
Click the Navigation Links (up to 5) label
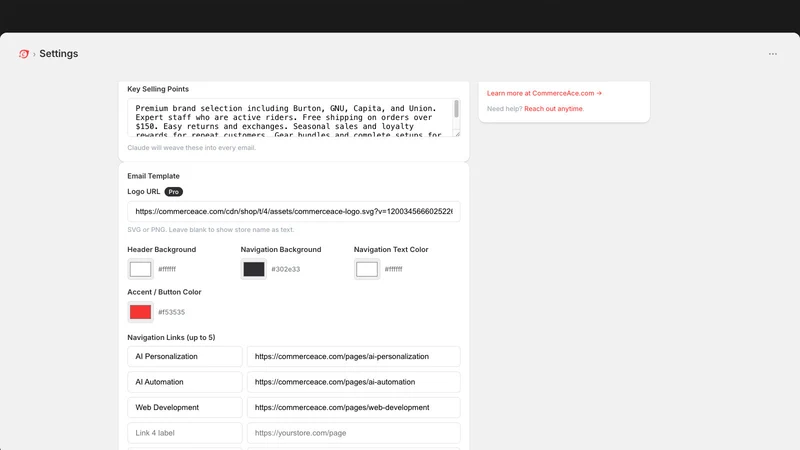pos(171,337)
